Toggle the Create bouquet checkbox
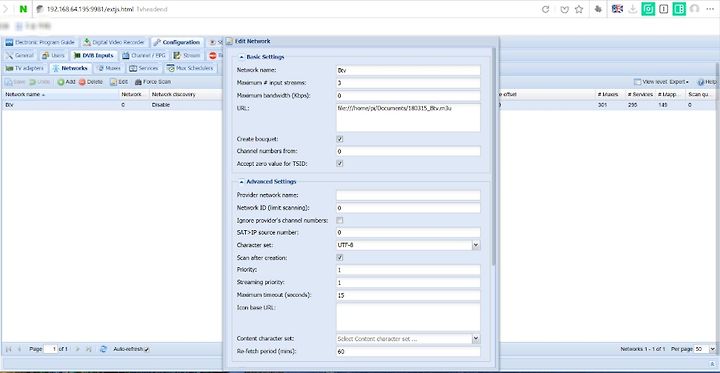The image size is (720, 373). point(340,139)
